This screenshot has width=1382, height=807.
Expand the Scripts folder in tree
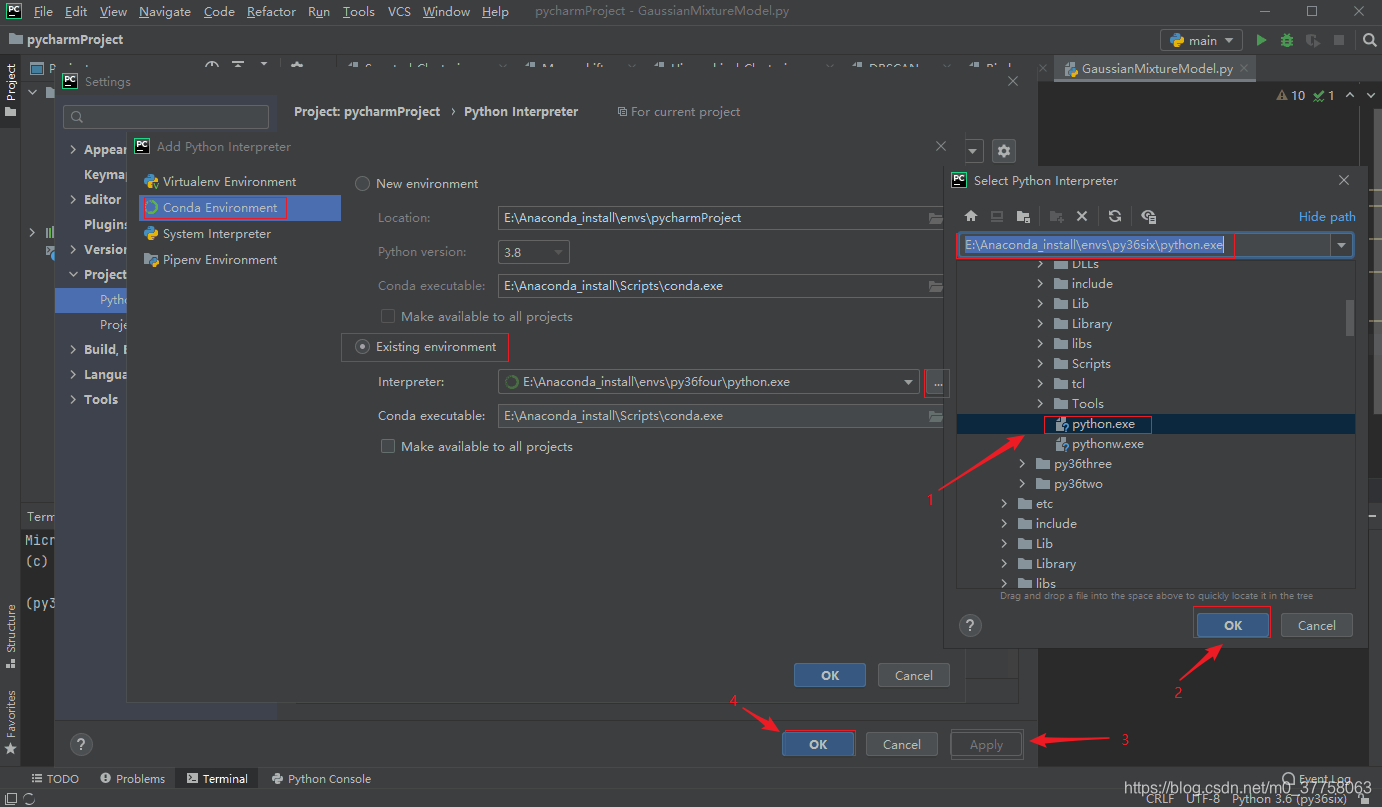1041,364
